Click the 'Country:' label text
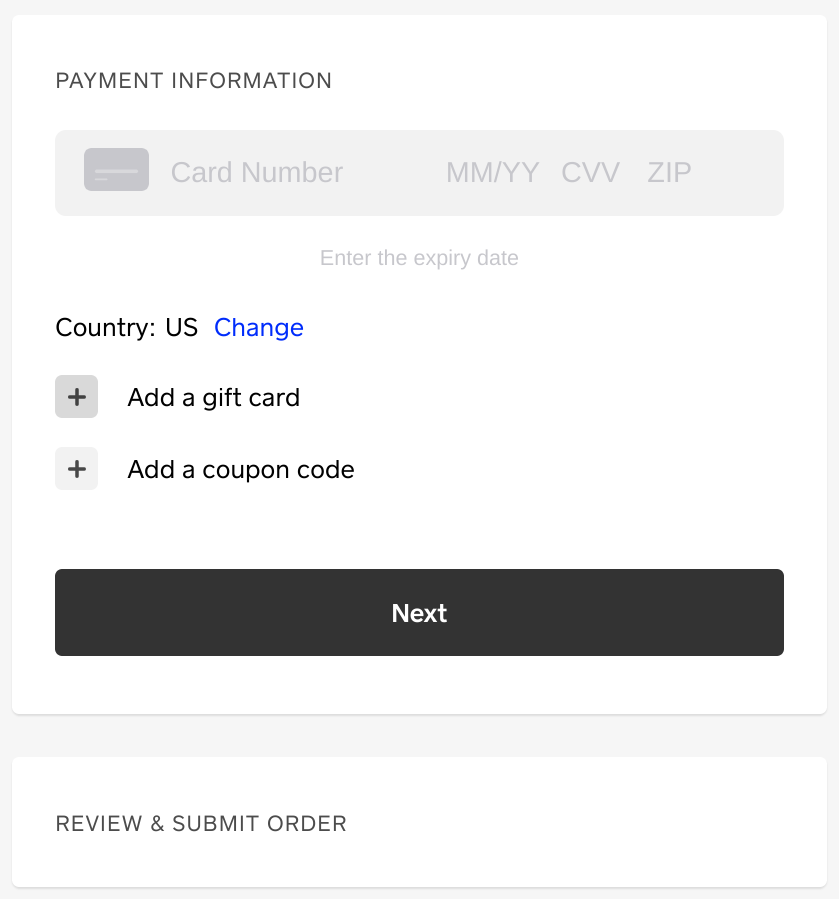 pyautogui.click(x=106, y=328)
